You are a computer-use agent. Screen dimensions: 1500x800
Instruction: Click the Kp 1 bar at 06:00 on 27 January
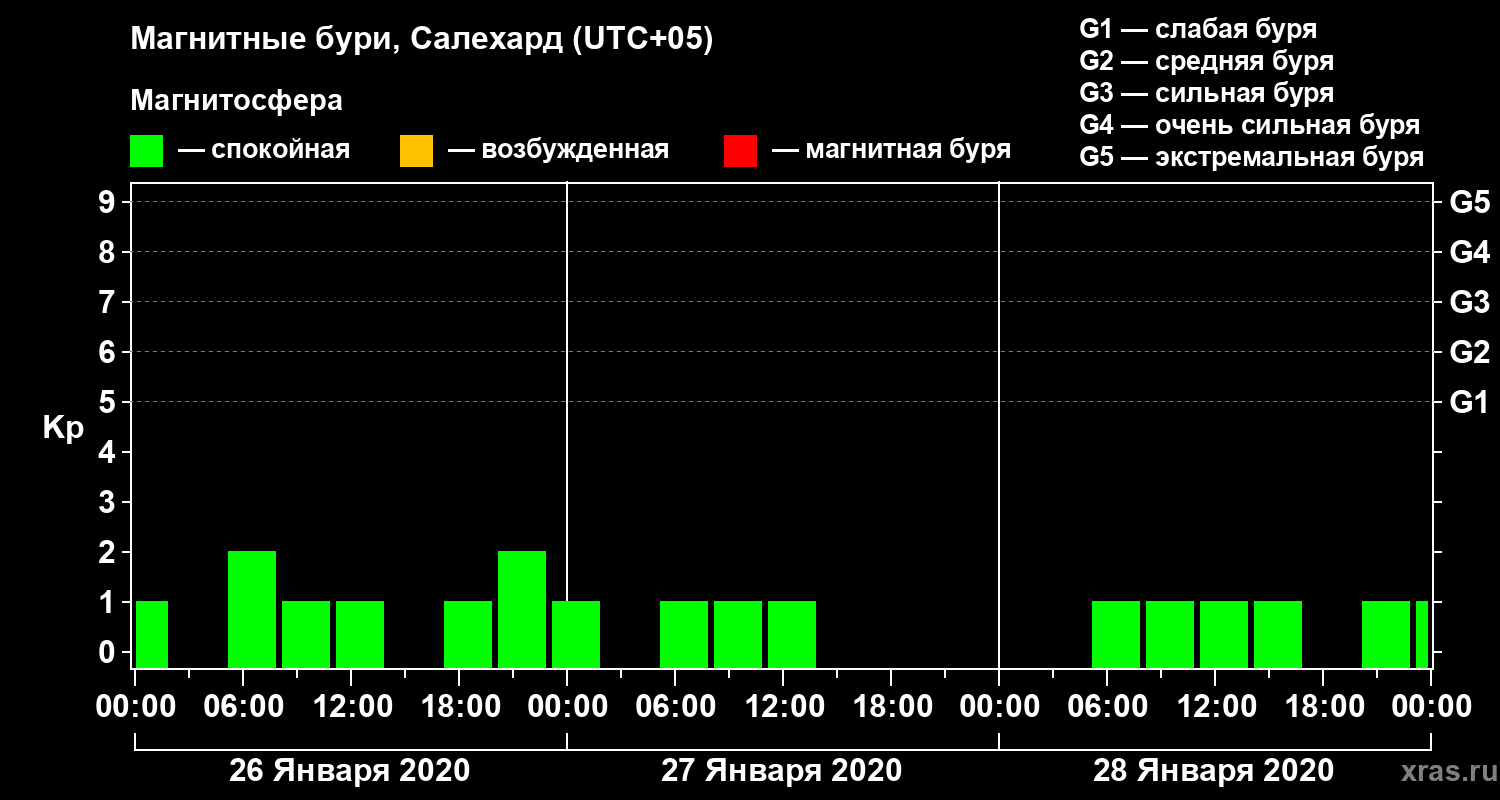(684, 634)
